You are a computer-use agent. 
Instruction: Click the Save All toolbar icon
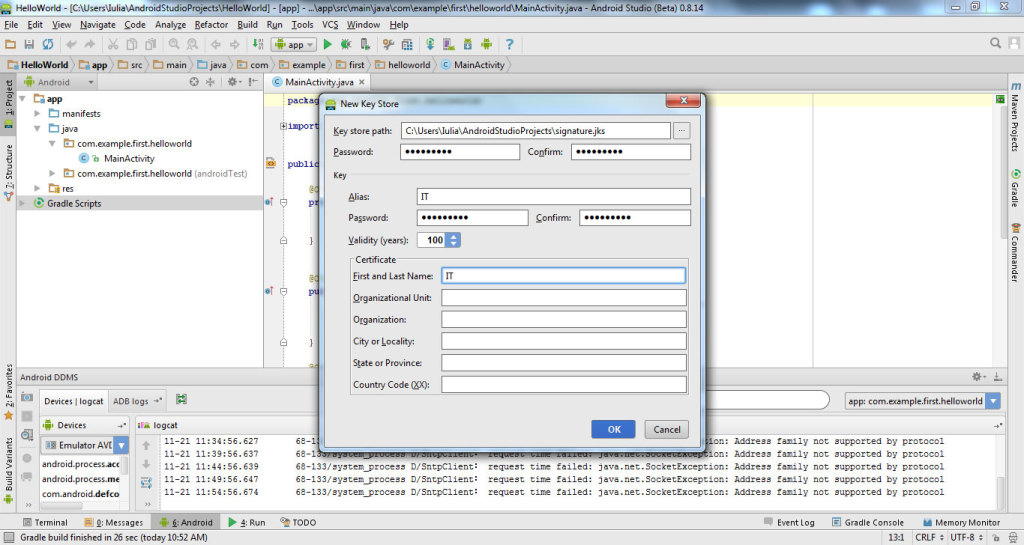tap(29, 44)
